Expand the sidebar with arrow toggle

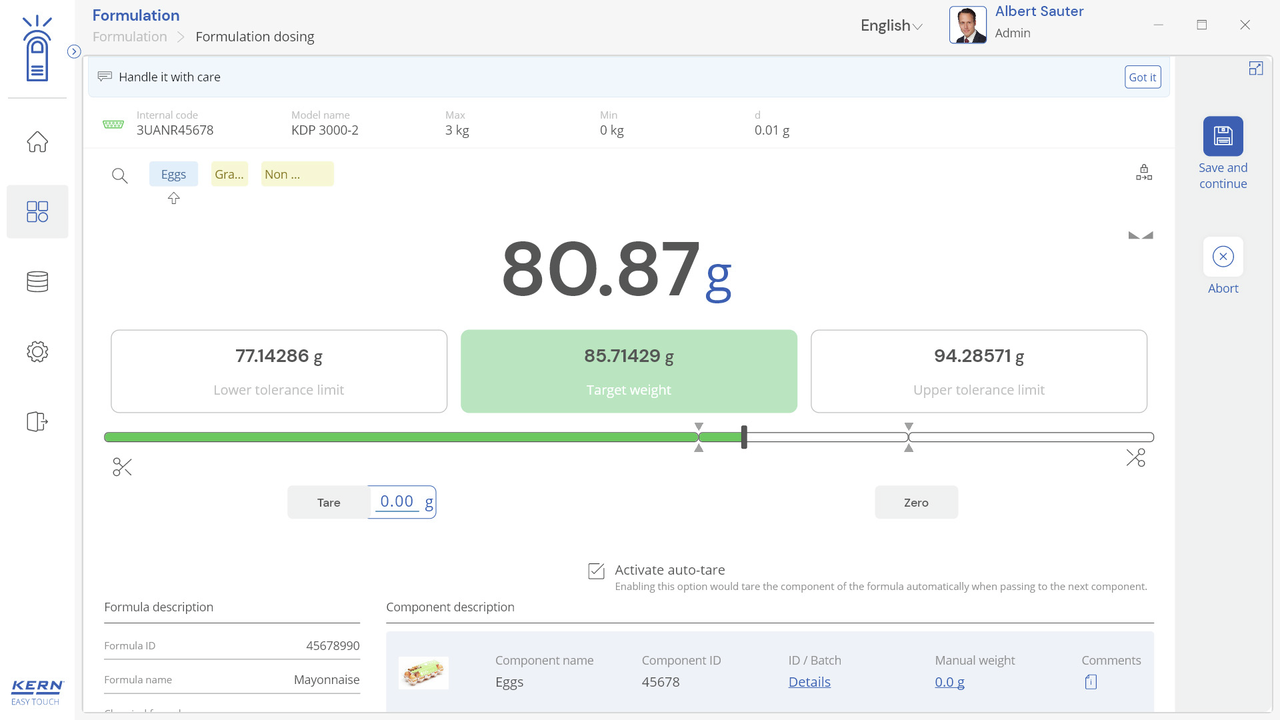click(x=74, y=52)
